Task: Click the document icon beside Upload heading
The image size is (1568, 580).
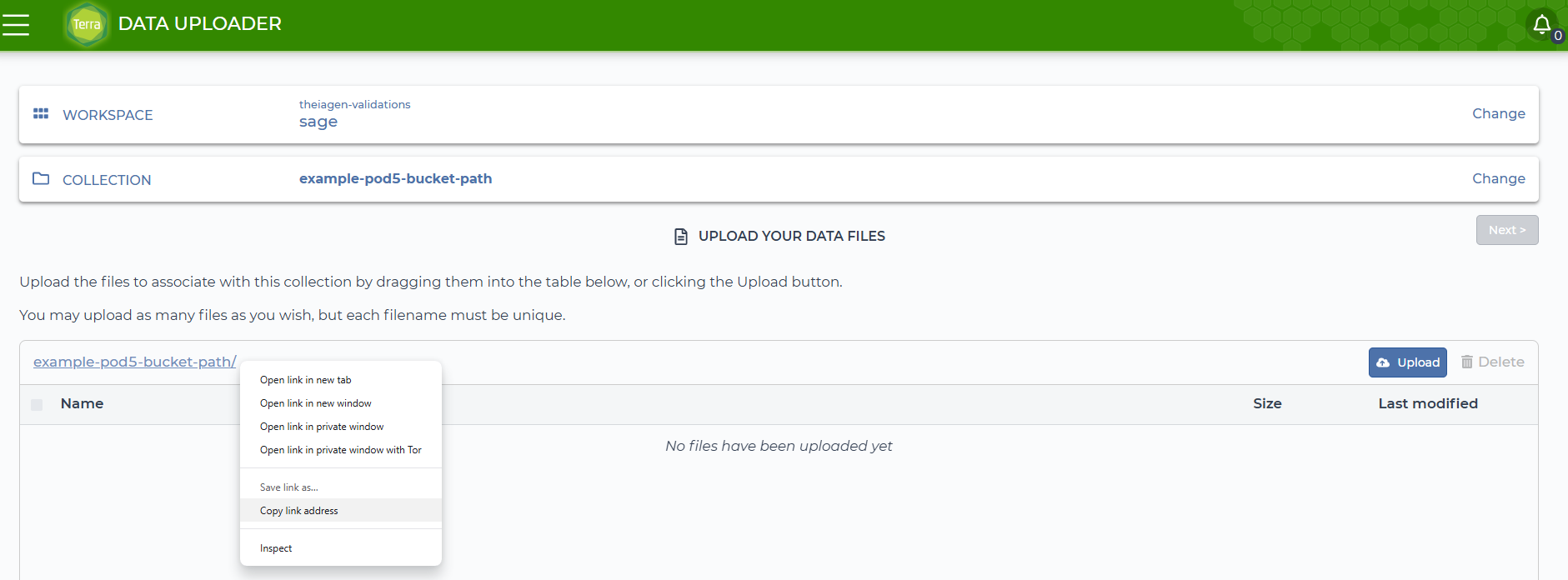Action: coord(681,237)
